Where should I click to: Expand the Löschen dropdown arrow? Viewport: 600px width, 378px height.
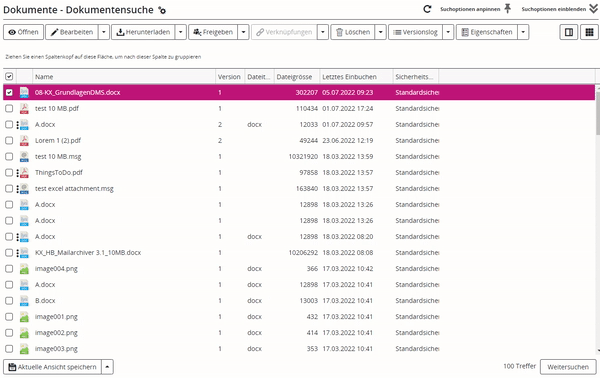(x=380, y=32)
